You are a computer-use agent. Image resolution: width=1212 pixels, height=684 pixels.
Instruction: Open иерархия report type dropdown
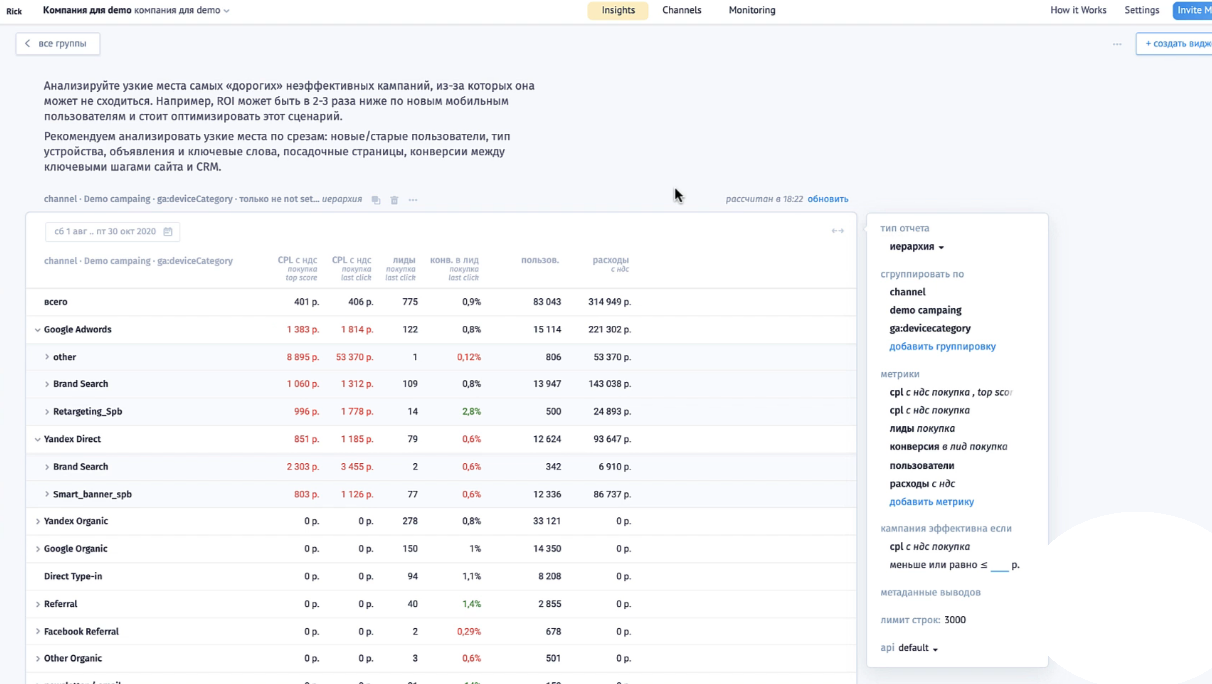point(917,247)
